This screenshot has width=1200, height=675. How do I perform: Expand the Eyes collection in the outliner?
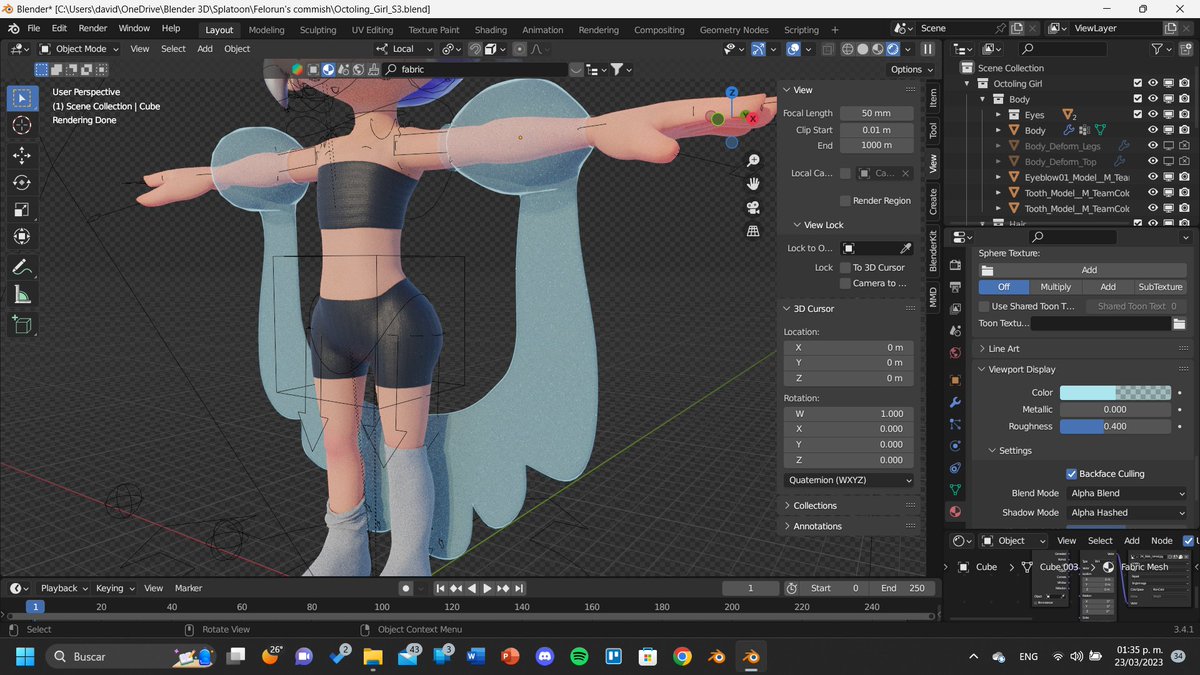tap(997, 114)
